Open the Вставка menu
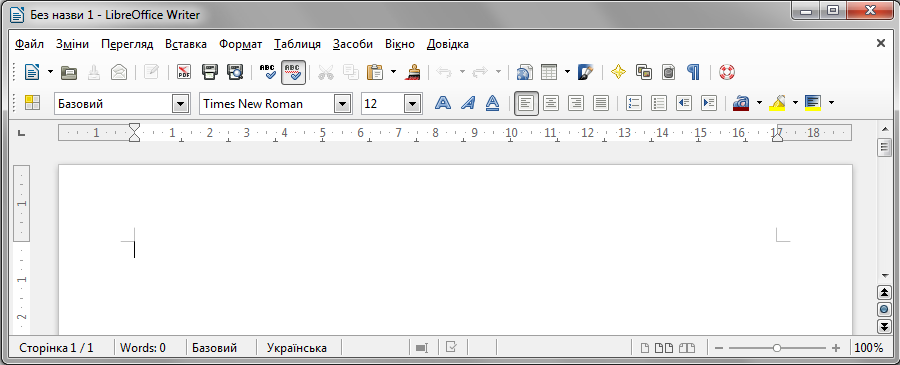 (186, 44)
